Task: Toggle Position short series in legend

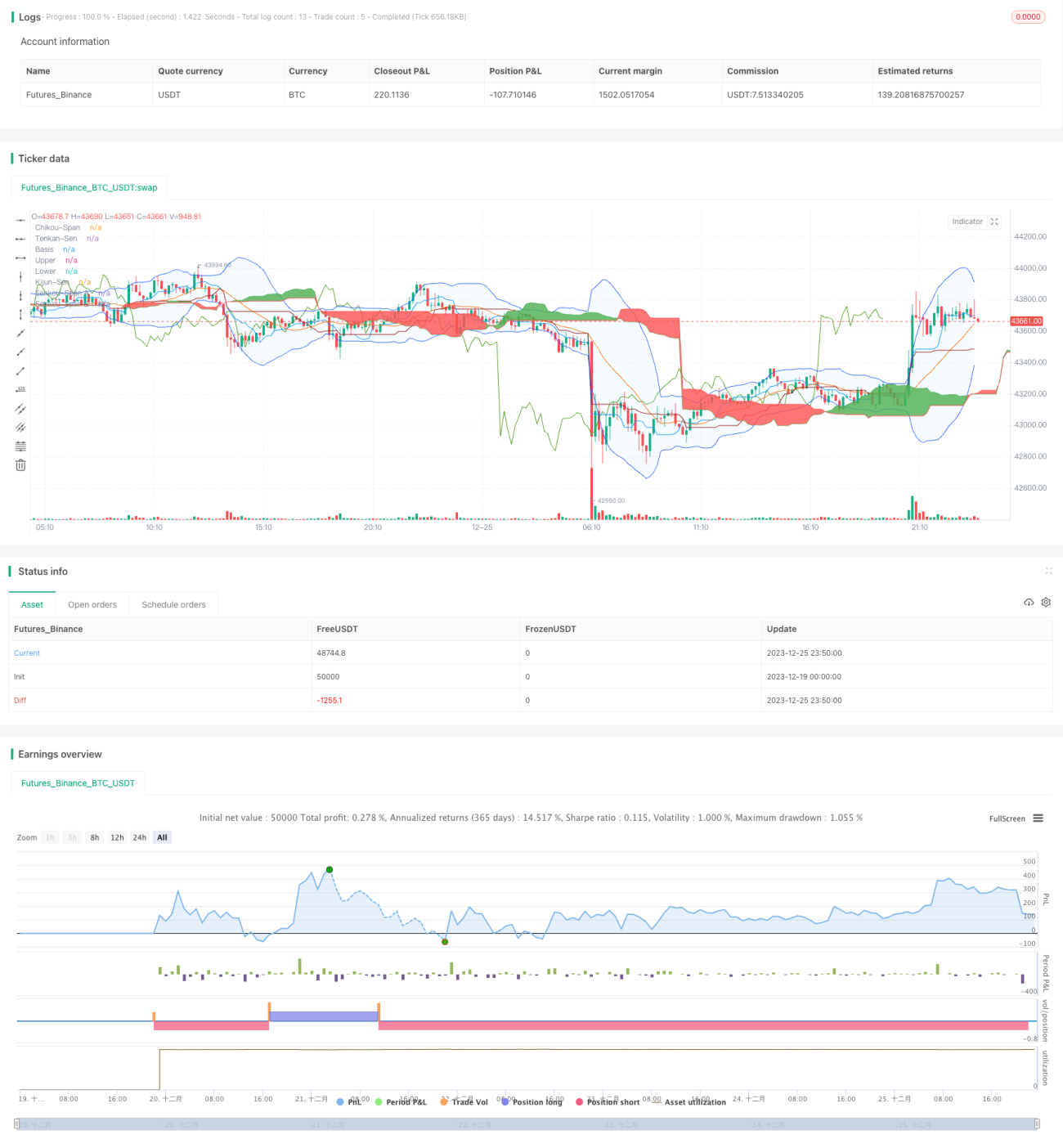Action: (608, 1101)
